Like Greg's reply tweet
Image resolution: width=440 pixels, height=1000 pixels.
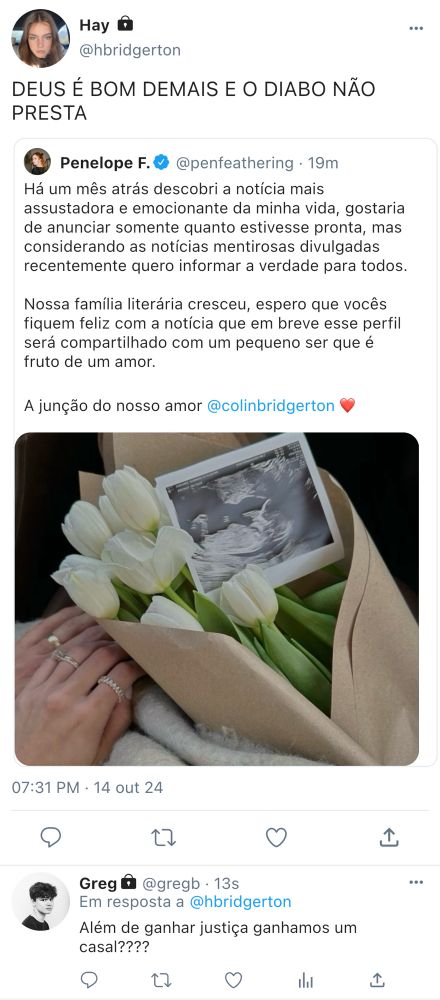(233, 980)
